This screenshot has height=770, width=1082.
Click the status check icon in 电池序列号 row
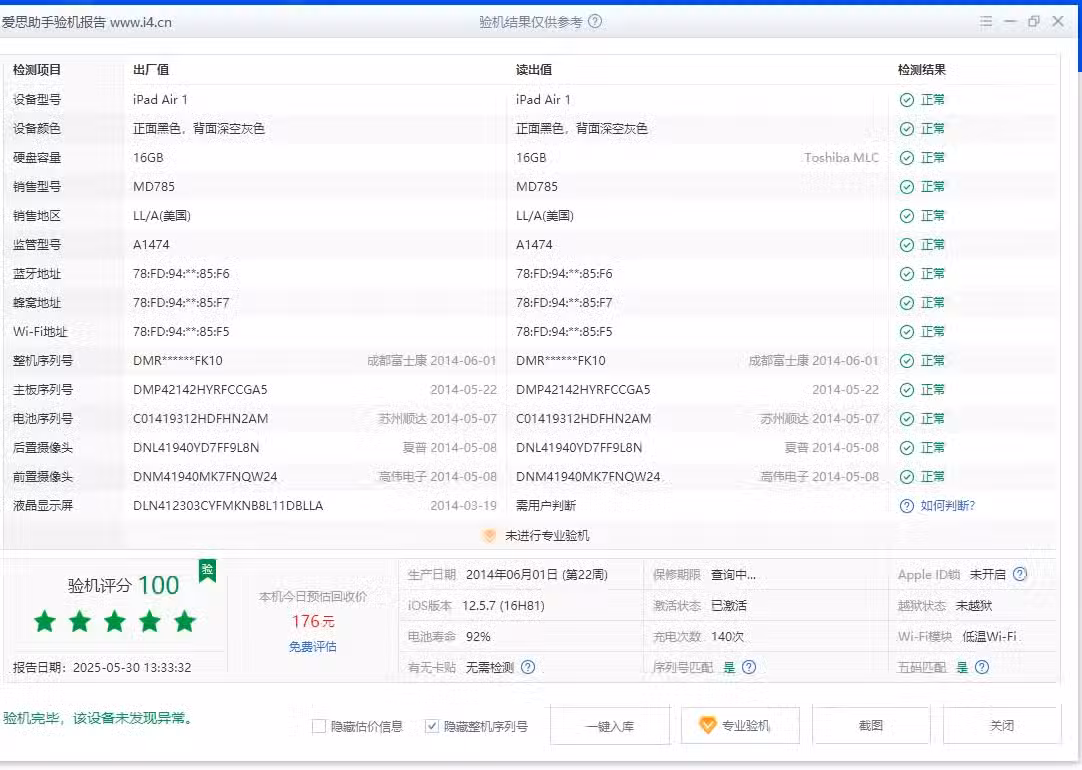(x=907, y=419)
